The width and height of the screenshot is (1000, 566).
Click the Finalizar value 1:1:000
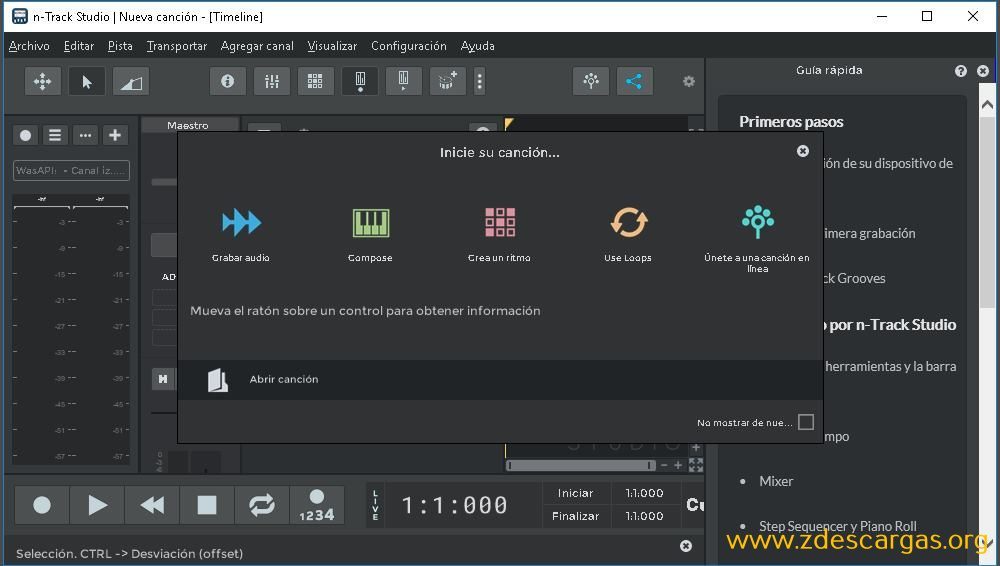(x=644, y=516)
